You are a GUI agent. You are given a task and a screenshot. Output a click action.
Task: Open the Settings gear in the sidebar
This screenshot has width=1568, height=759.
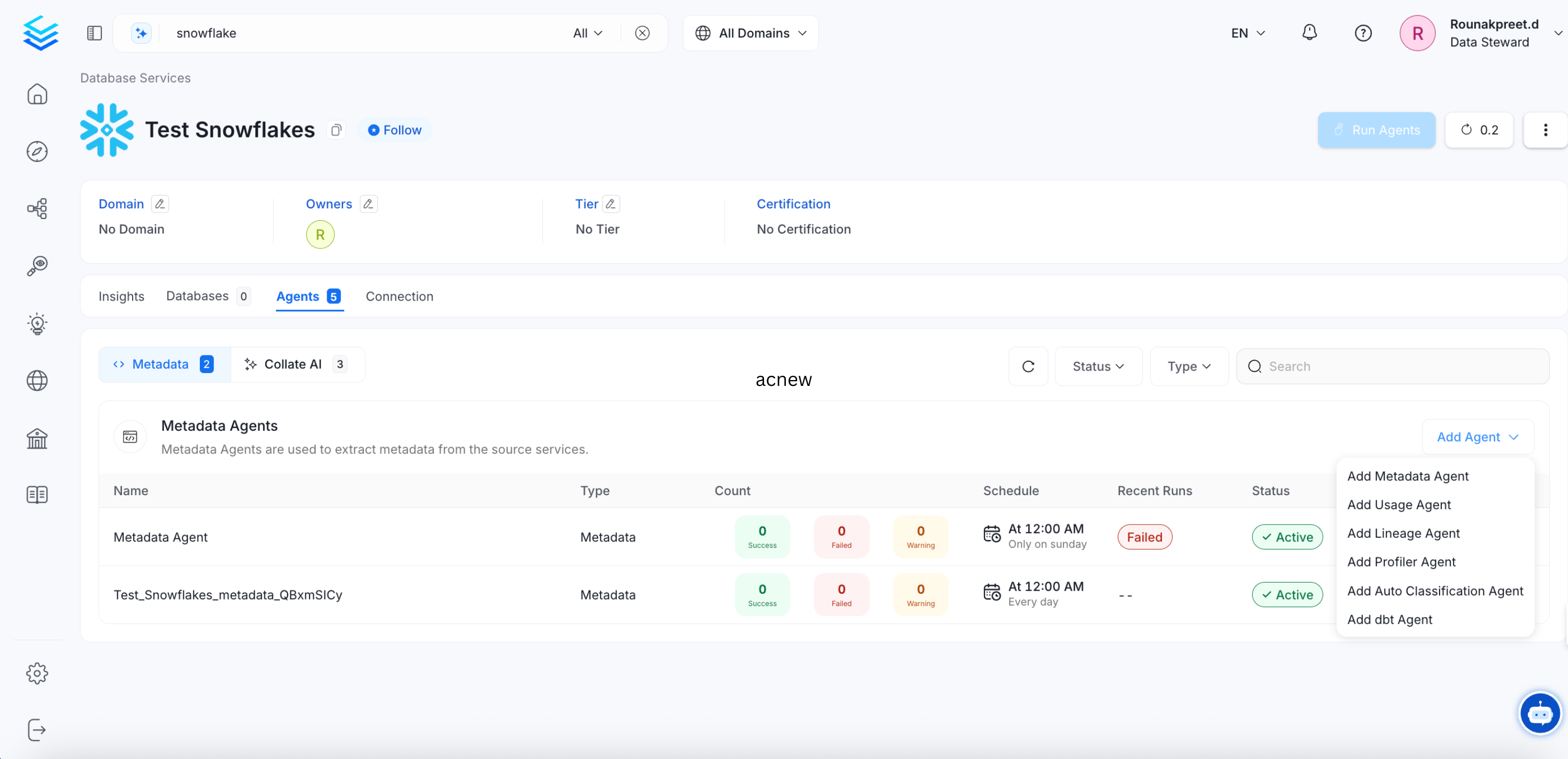click(37, 673)
